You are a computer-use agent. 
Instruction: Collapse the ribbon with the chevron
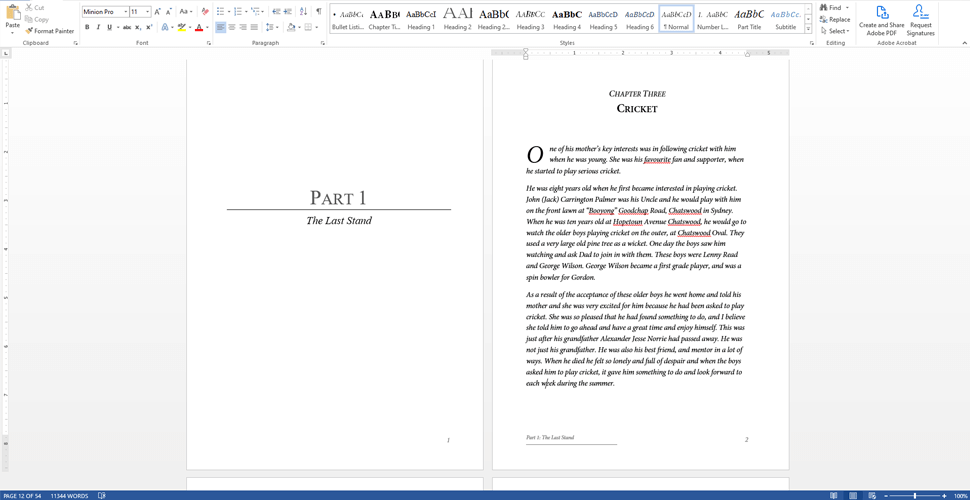coord(964,43)
